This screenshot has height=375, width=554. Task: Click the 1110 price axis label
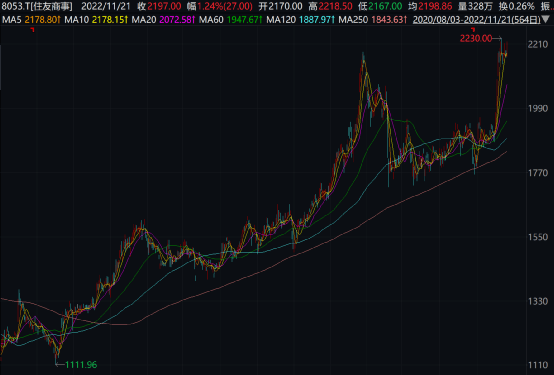coord(538,365)
